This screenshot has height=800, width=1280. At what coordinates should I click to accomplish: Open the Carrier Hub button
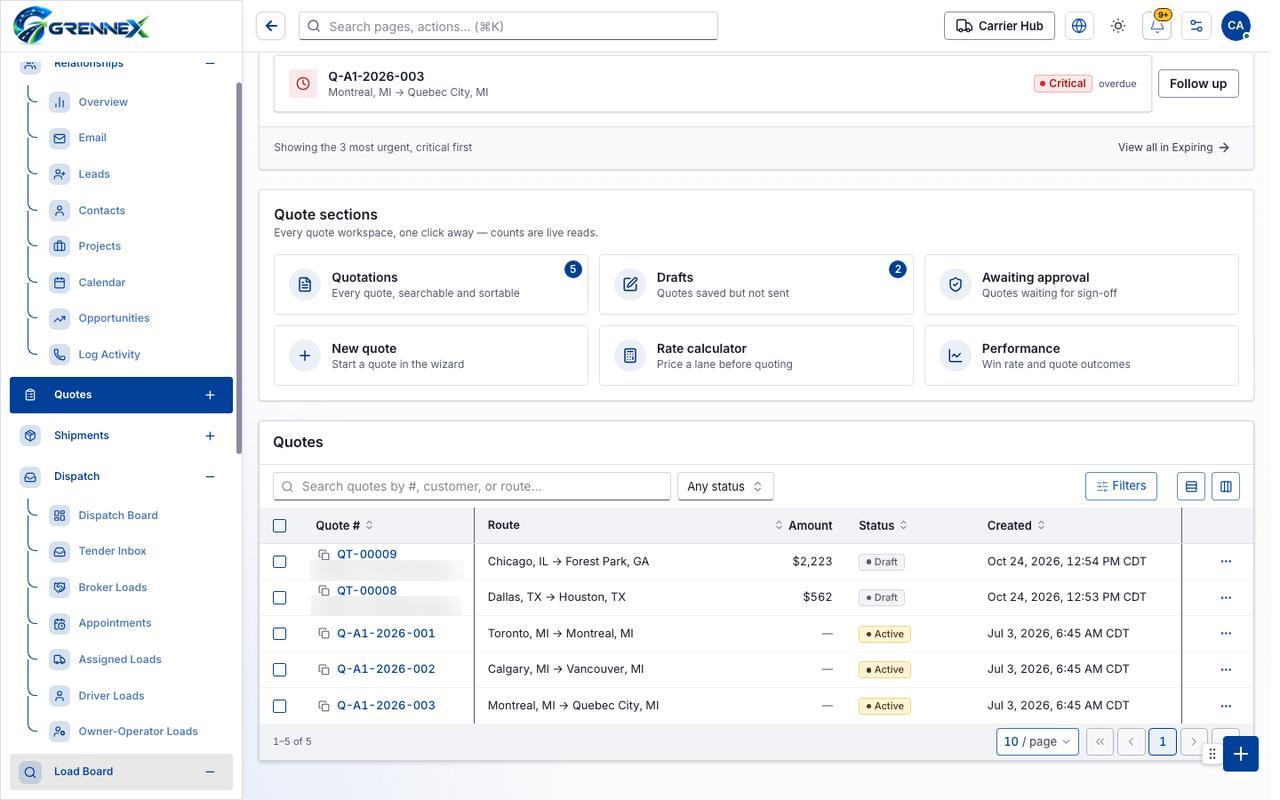(x=999, y=26)
